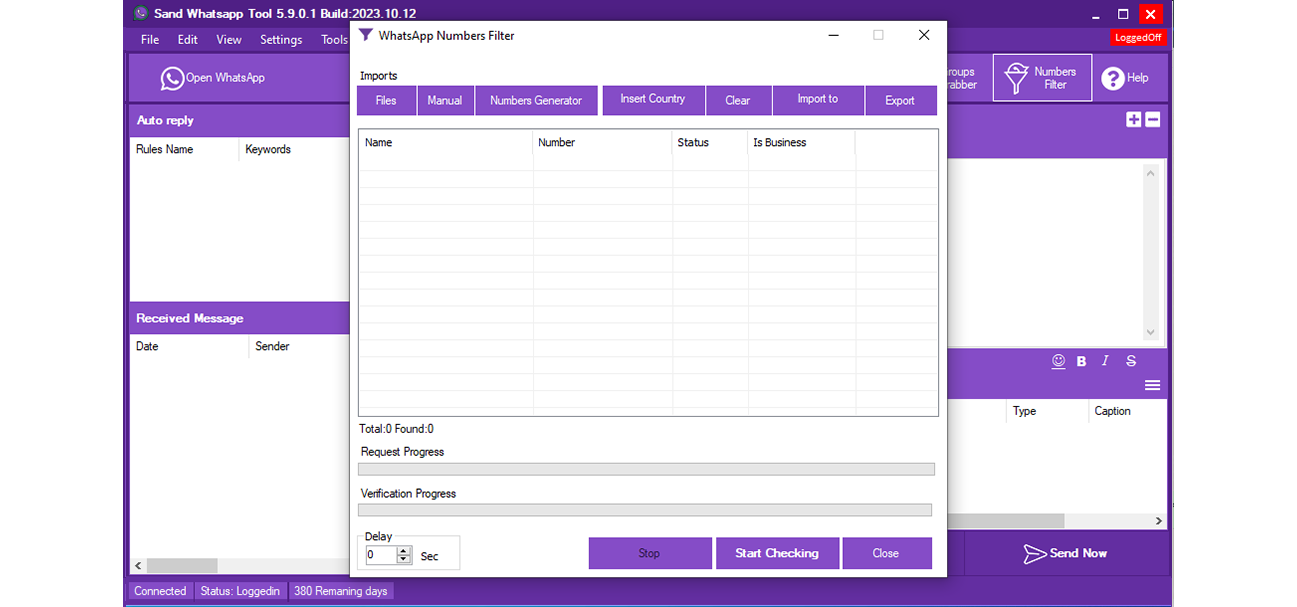Click the Manual import button
Viewport: 1297px width, 607px height.
click(445, 100)
